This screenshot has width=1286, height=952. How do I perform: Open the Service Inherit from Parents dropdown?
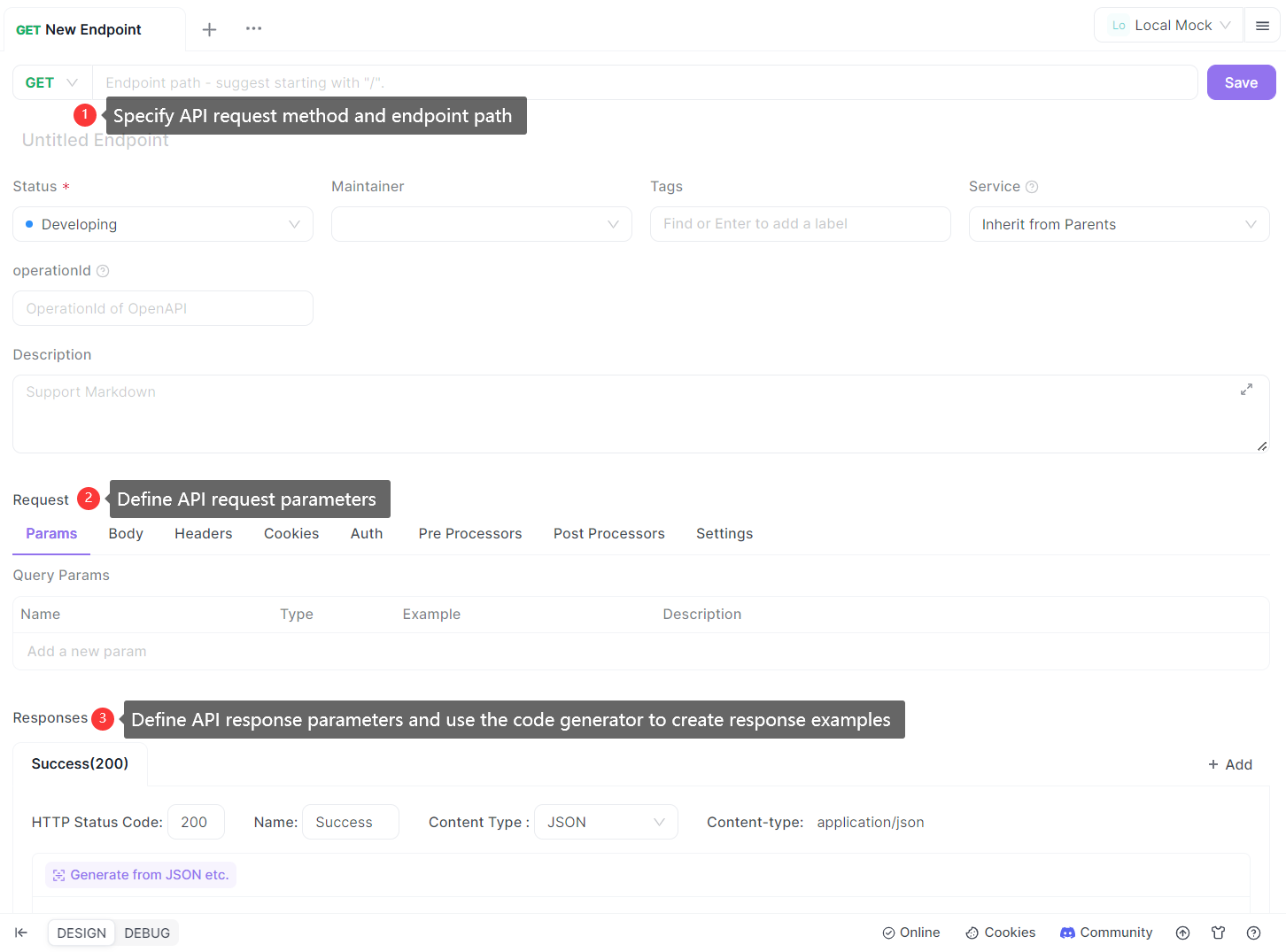tap(1119, 224)
